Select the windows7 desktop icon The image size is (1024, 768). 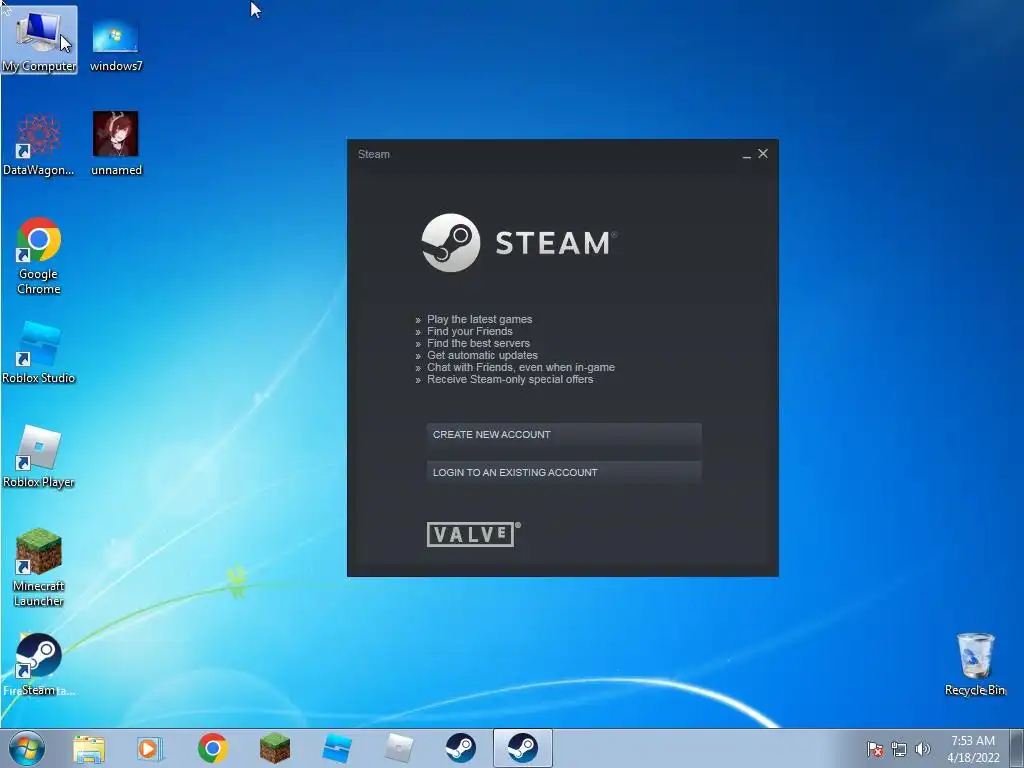click(116, 43)
